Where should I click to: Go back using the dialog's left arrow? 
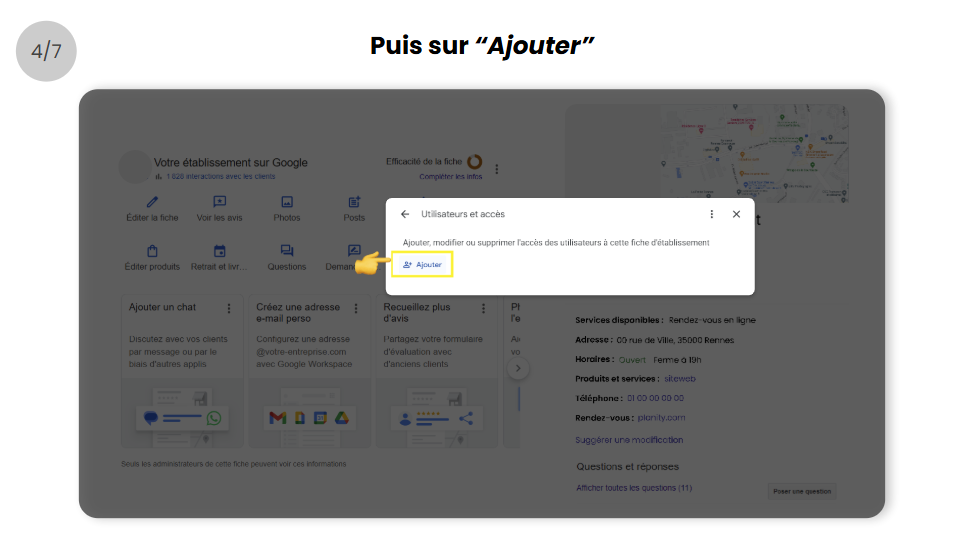[x=405, y=214]
